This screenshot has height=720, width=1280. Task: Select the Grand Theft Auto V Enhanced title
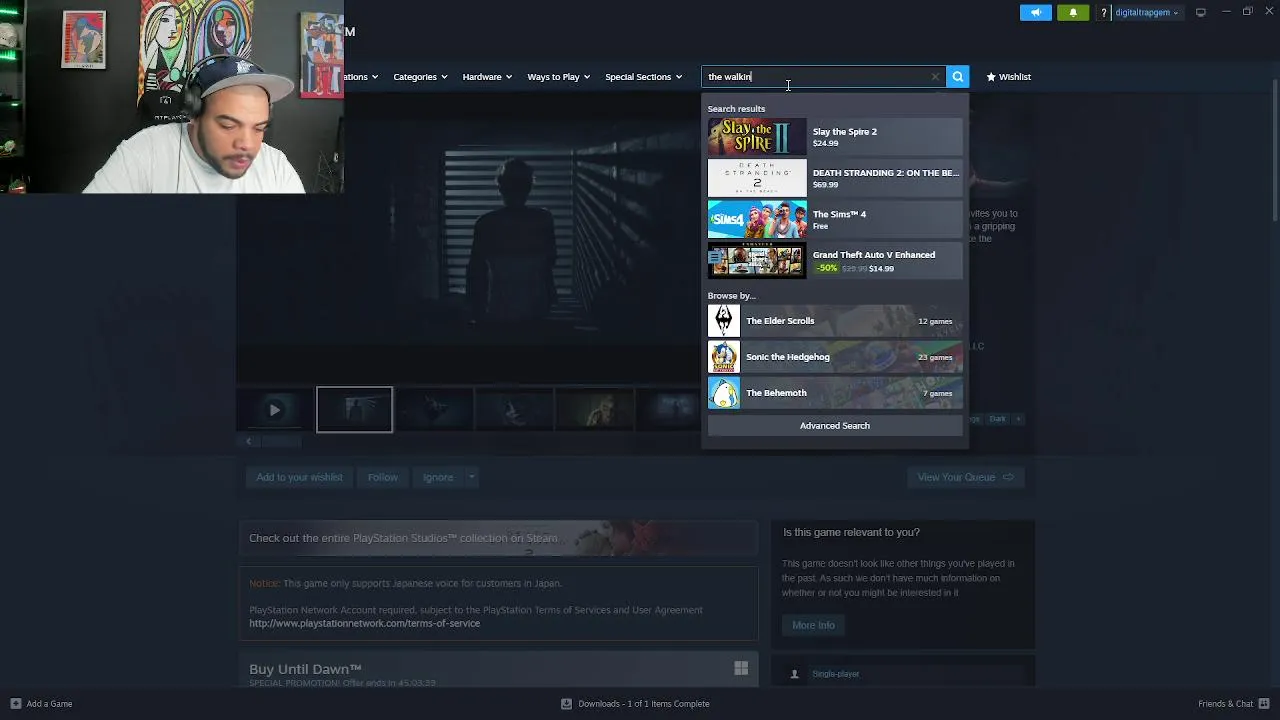[x=873, y=255]
